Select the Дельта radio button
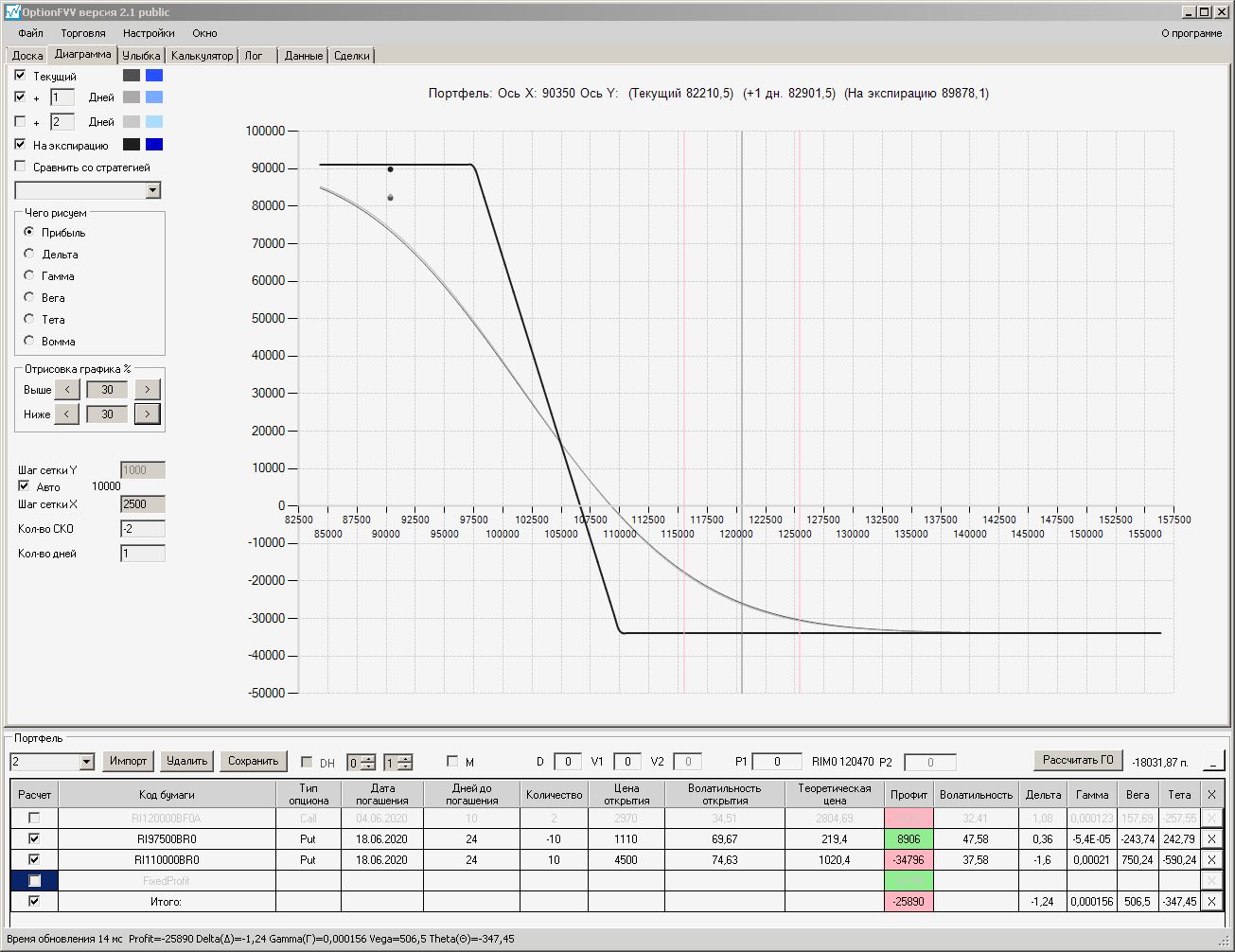Image resolution: width=1235 pixels, height=952 pixels. (x=29, y=254)
